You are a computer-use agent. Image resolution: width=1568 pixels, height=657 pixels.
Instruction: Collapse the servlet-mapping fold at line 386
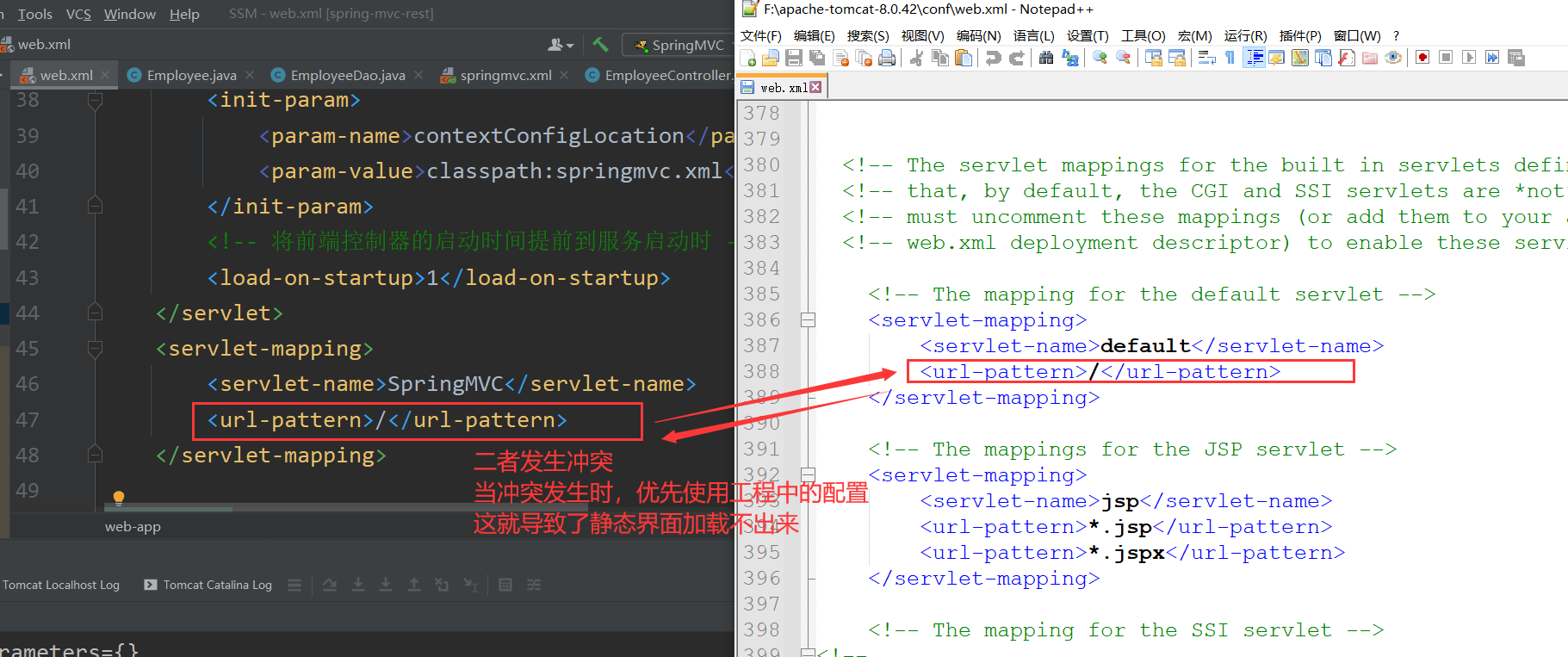coord(808,320)
